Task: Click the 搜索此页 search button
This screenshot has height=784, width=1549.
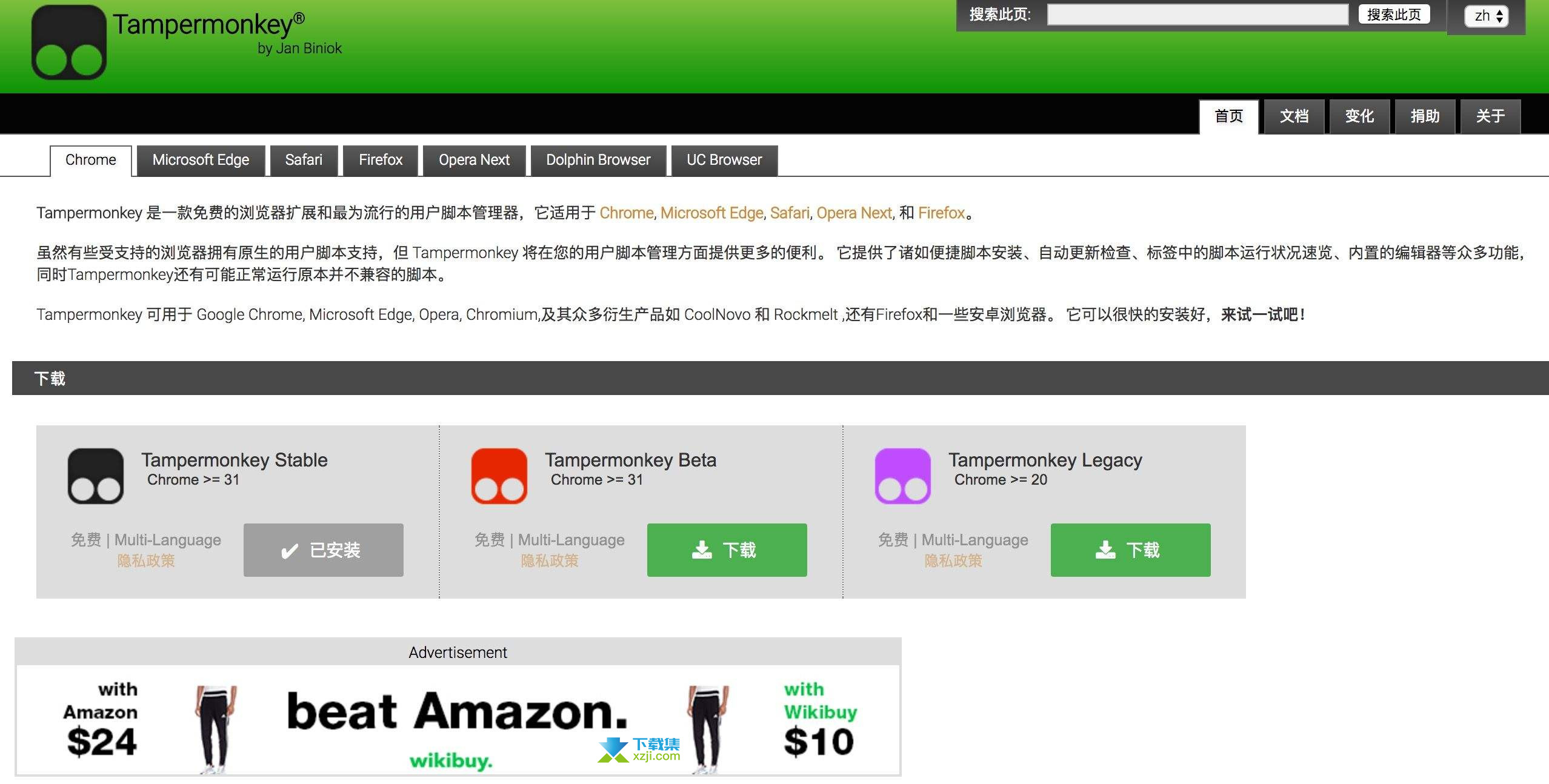Action: click(x=1394, y=15)
